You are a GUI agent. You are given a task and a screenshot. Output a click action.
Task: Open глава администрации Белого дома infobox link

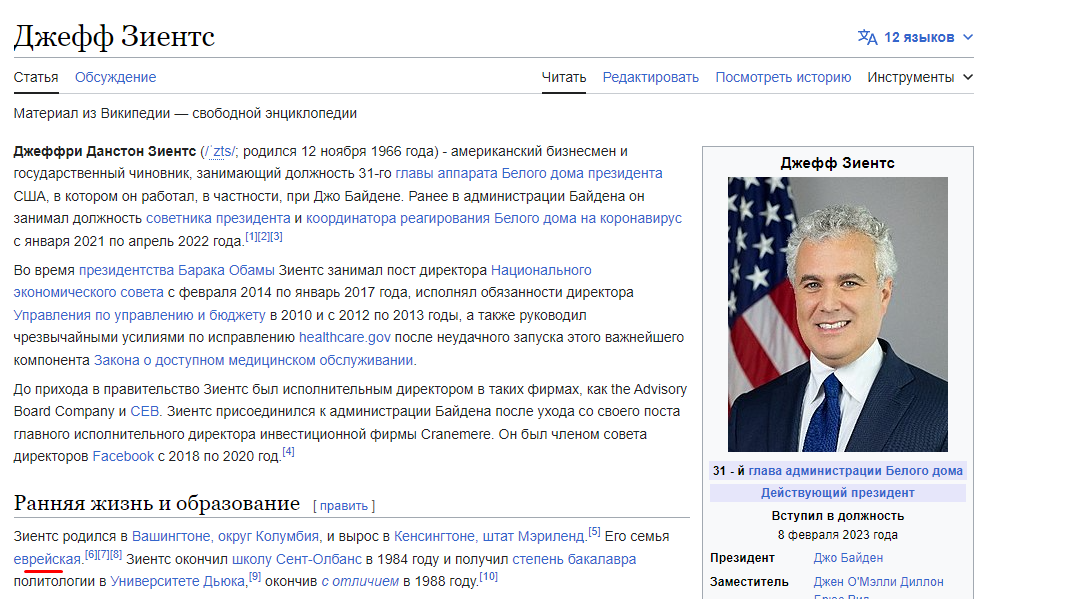coord(856,471)
